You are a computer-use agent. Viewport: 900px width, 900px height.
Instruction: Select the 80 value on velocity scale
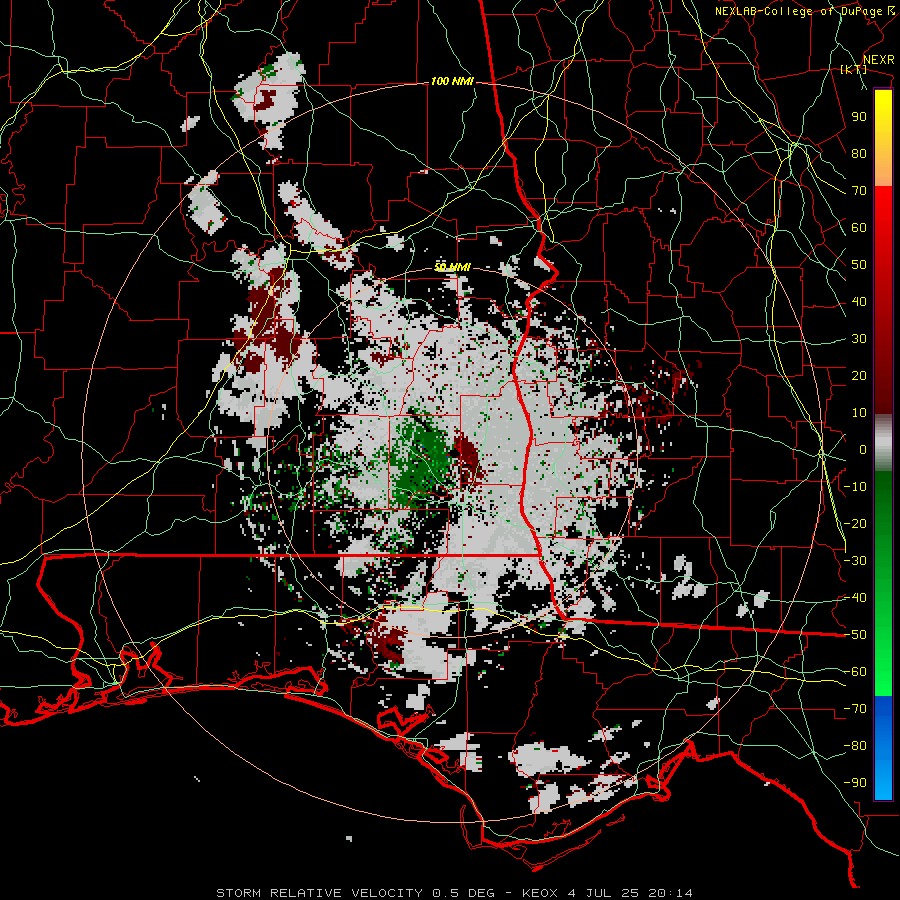click(859, 154)
